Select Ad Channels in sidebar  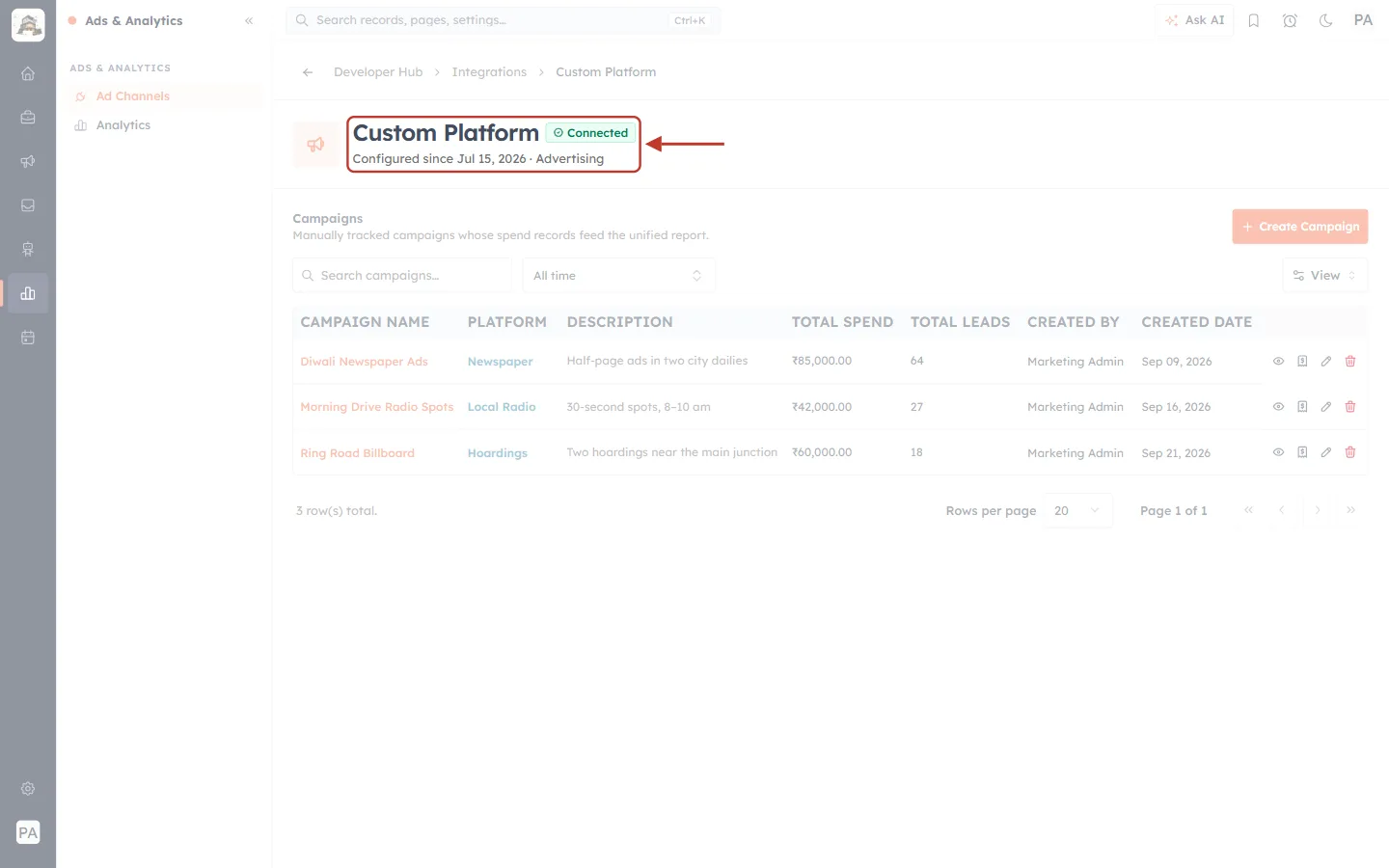164,96
